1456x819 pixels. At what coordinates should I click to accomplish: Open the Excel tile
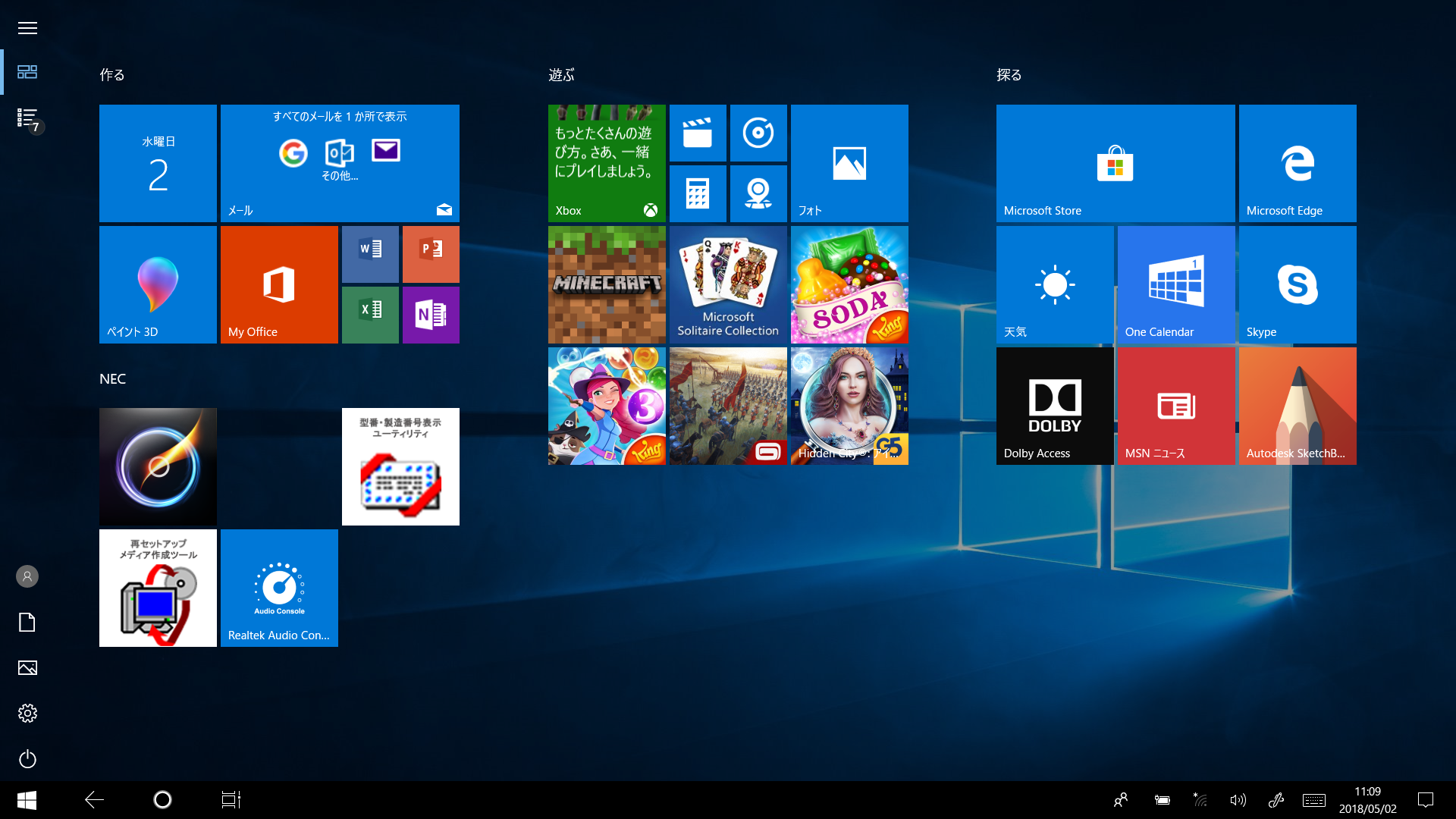[x=370, y=315]
